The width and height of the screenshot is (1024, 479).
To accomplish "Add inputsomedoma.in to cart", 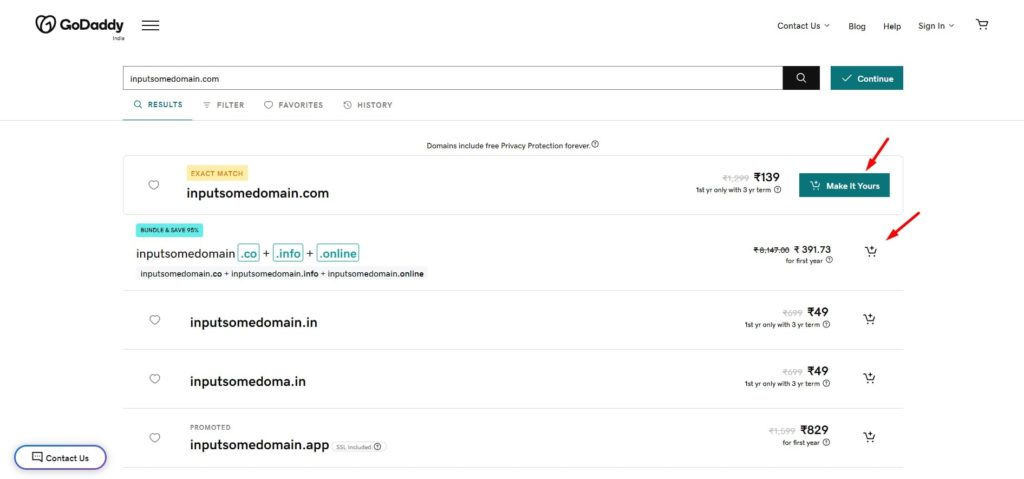I will (x=869, y=378).
